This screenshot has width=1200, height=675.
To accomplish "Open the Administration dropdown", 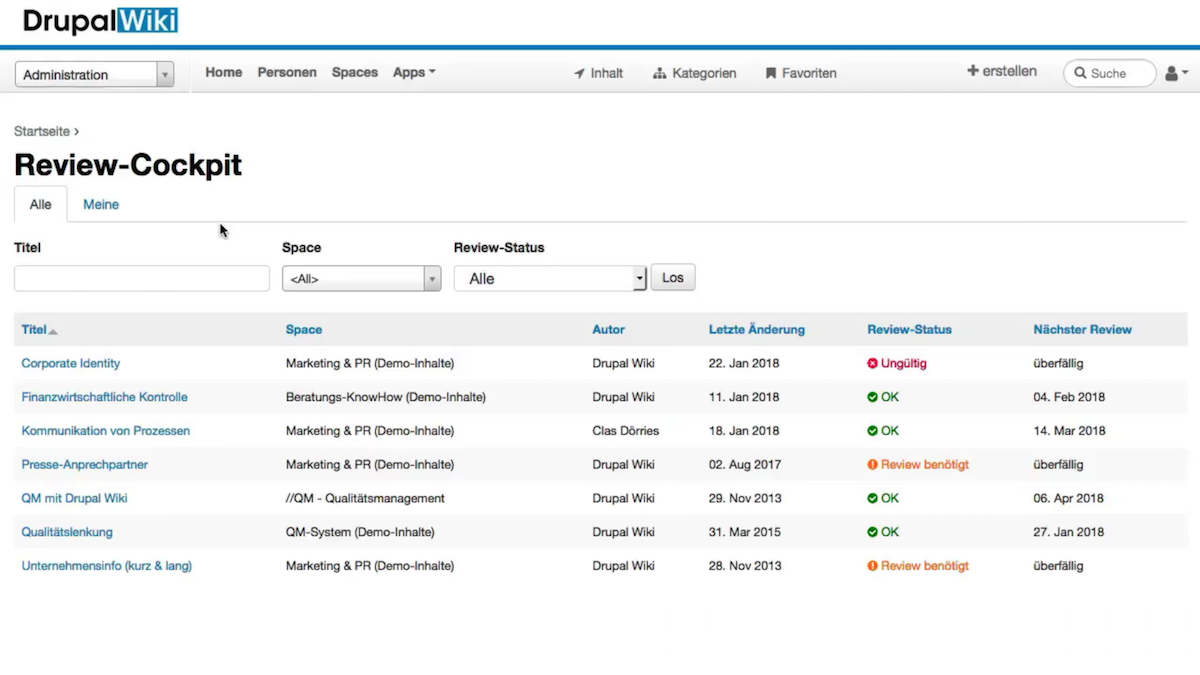I will (95, 74).
